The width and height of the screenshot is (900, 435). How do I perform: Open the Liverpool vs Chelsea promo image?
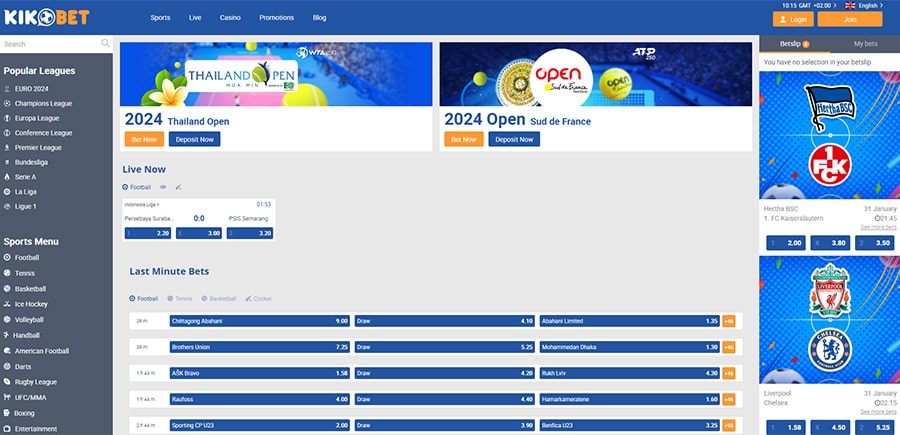pyautogui.click(x=829, y=320)
